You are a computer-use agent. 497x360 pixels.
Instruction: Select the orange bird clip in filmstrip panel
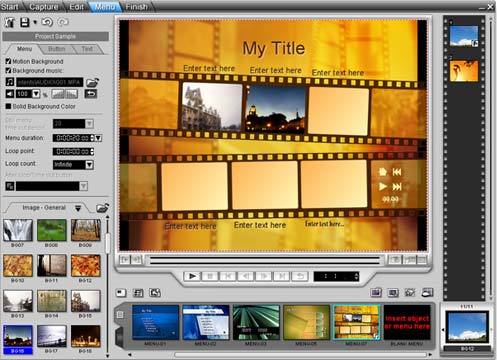pyautogui.click(x=464, y=71)
